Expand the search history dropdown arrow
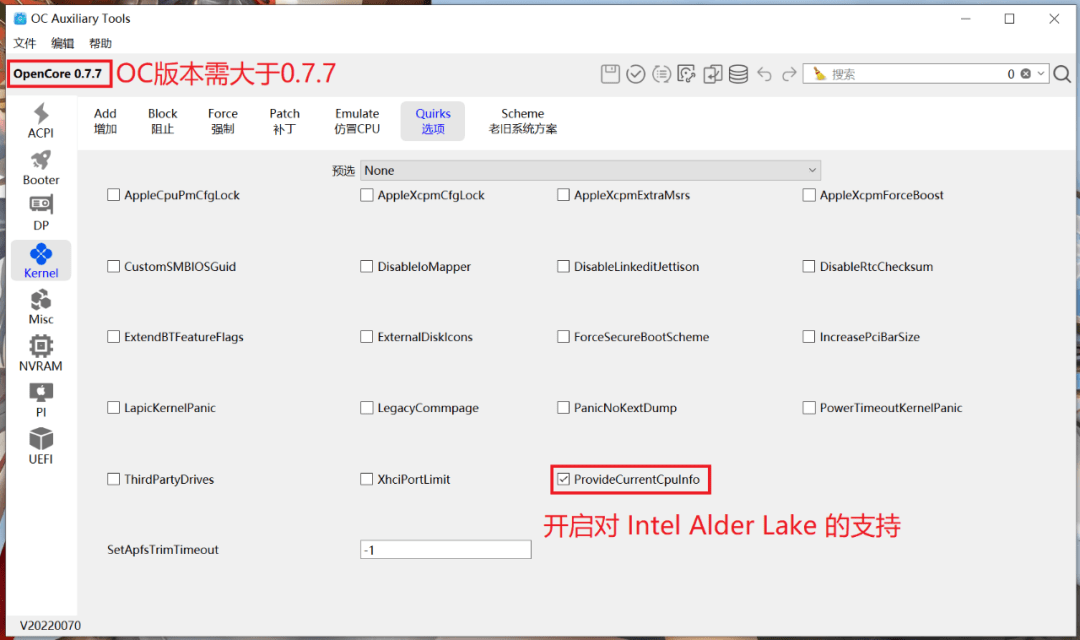 click(1041, 74)
